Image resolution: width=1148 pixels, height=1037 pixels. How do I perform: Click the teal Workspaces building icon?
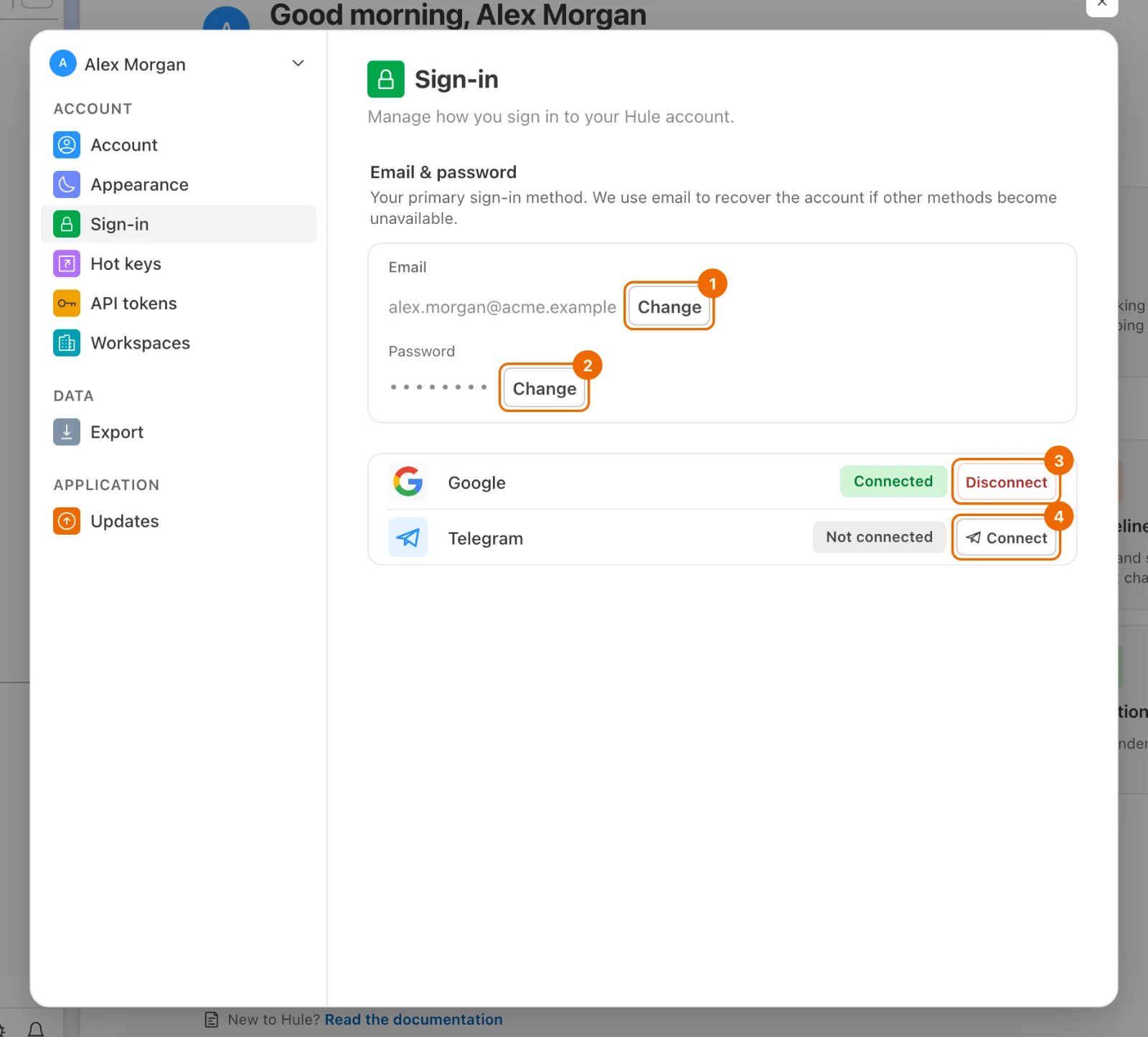point(67,343)
